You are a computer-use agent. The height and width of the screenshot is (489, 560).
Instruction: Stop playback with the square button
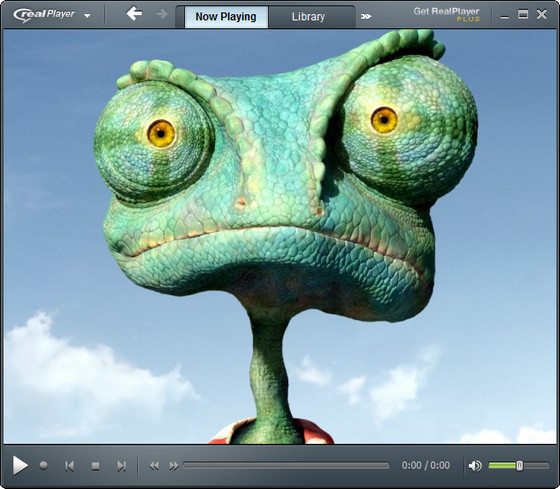click(95, 466)
